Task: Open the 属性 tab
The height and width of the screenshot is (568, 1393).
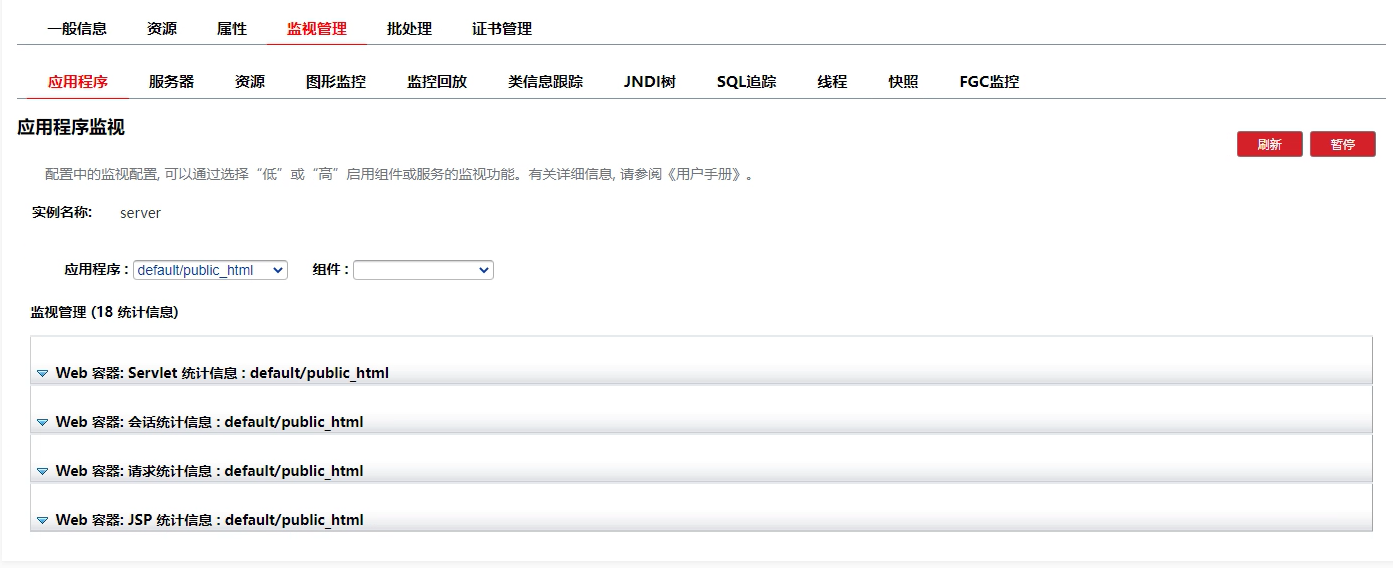Action: coord(232,29)
